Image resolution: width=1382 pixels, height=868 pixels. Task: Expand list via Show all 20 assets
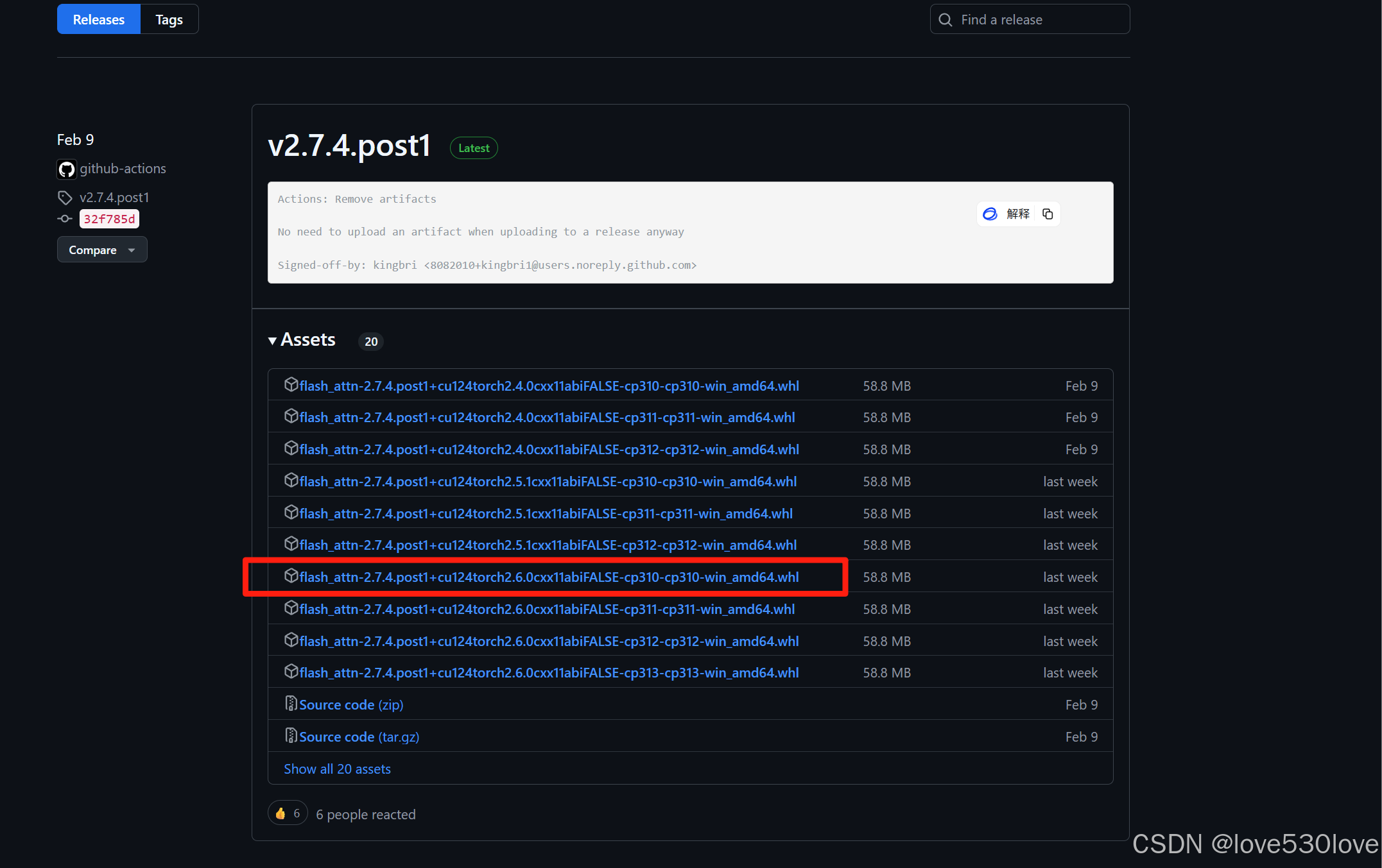tap(337, 769)
